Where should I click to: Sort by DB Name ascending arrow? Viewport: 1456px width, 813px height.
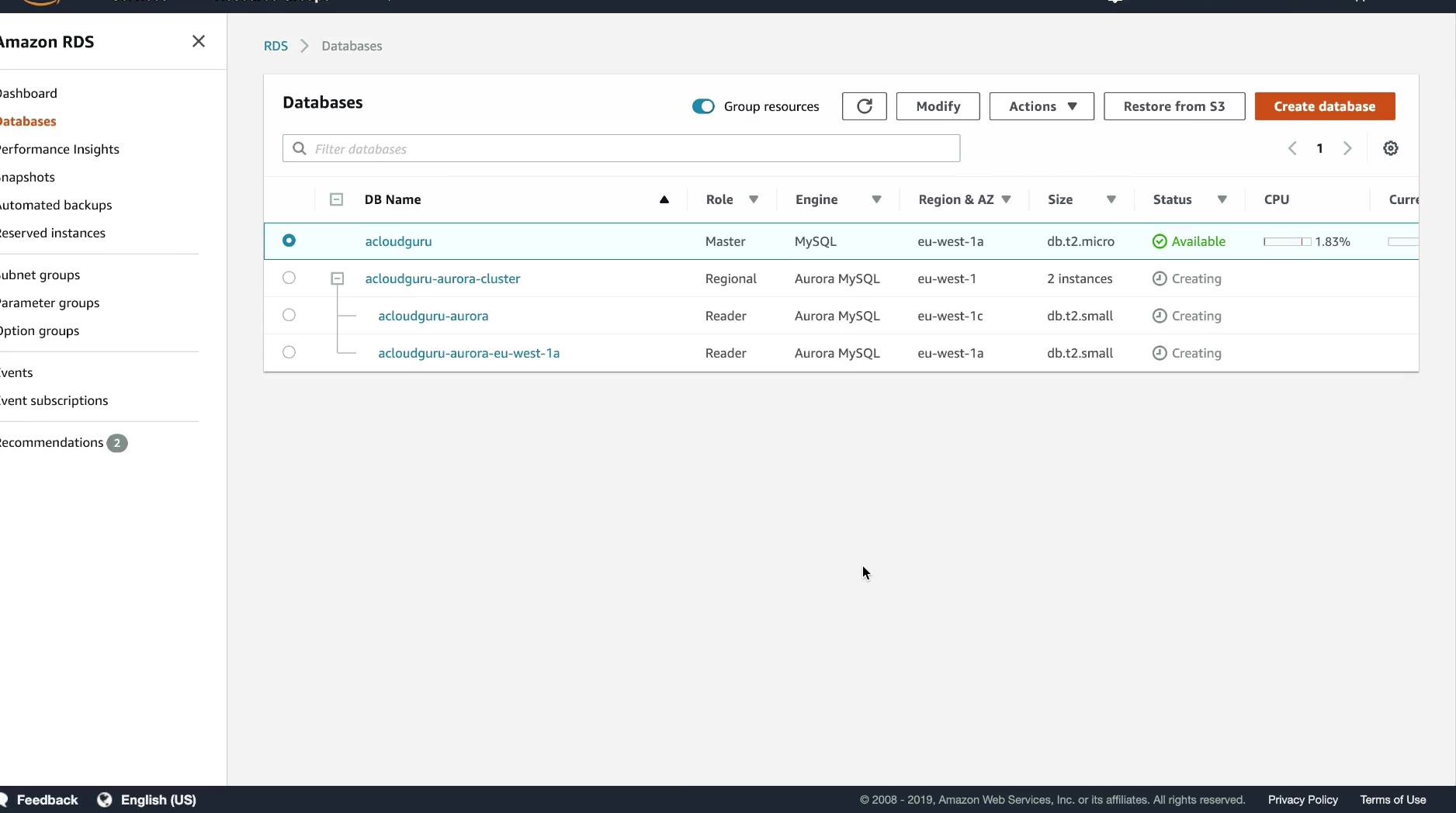pyautogui.click(x=664, y=199)
